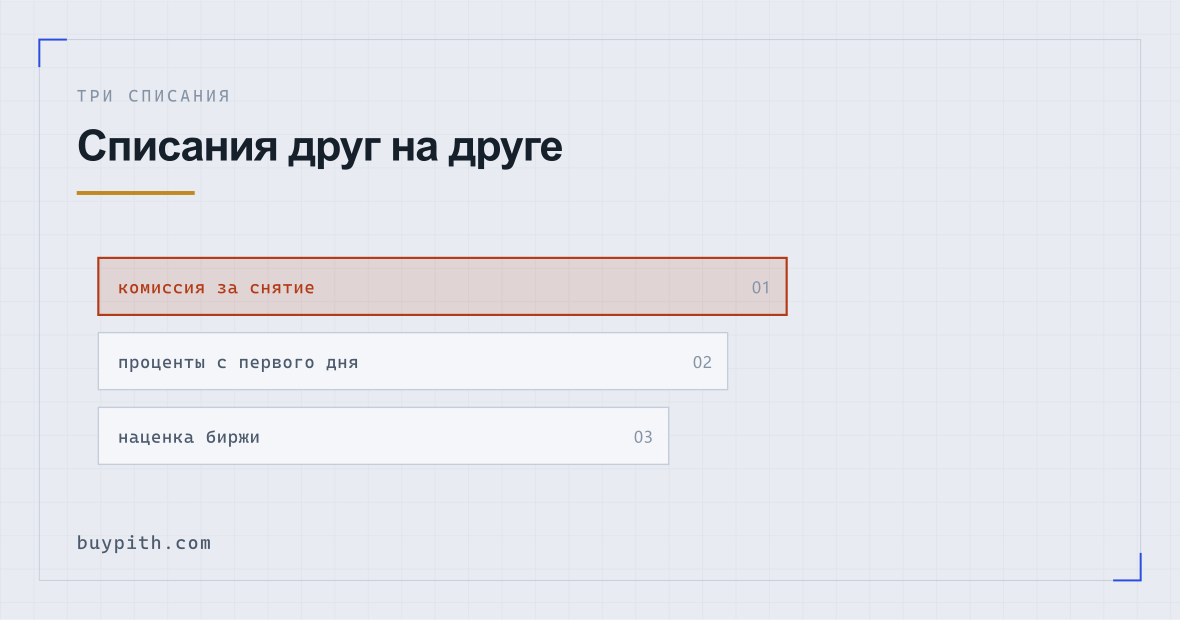
Task: Click the 'ТРИ СПИСАНИЯ' overline label
Action: (x=154, y=96)
